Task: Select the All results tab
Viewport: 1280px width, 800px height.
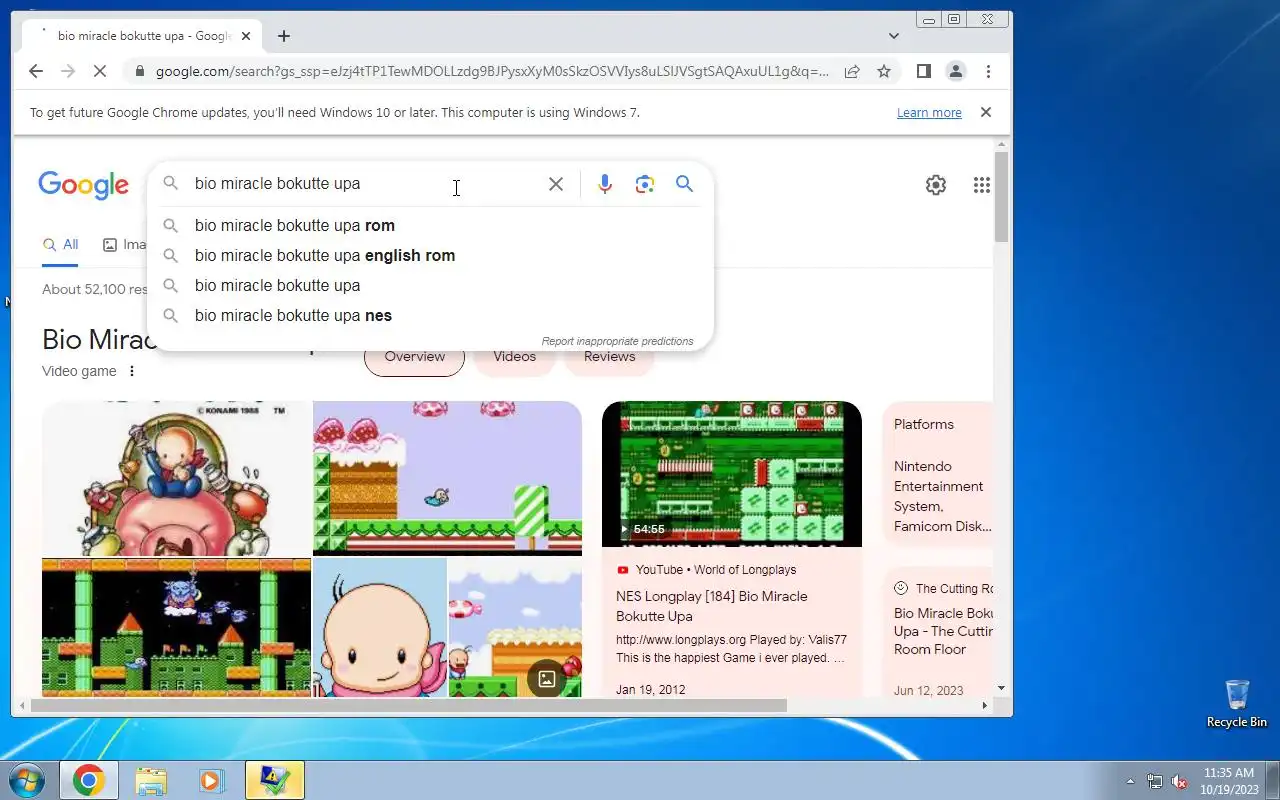Action: coord(60,245)
